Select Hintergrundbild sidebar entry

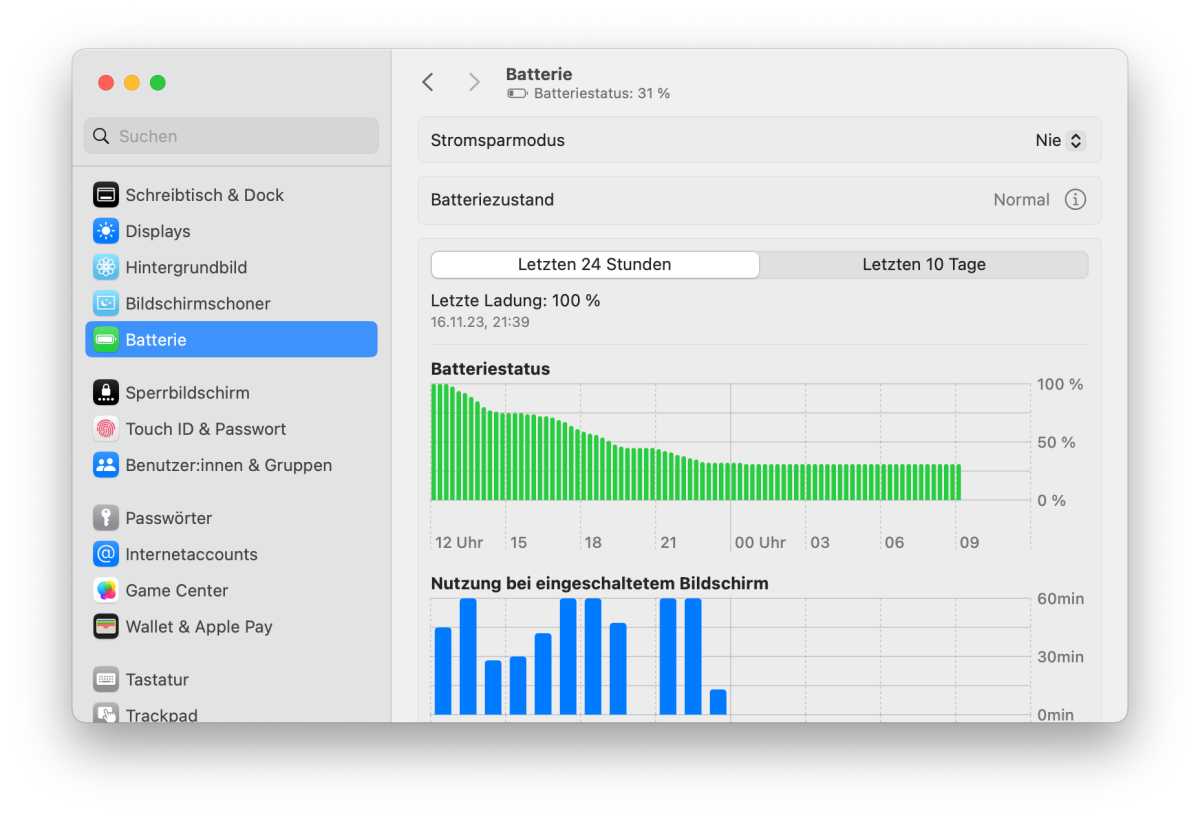231,267
